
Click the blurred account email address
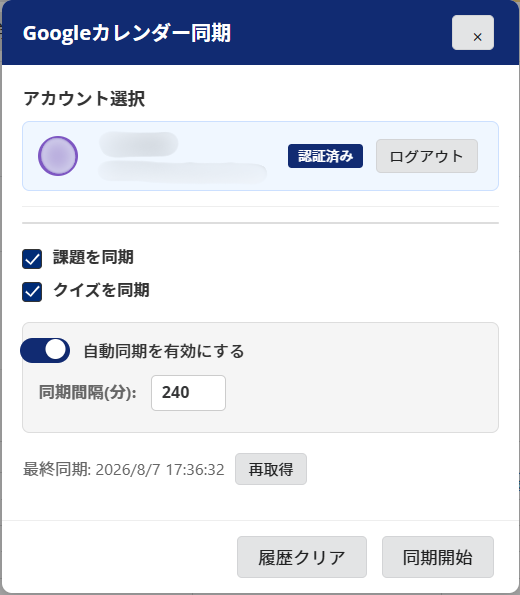(183, 172)
